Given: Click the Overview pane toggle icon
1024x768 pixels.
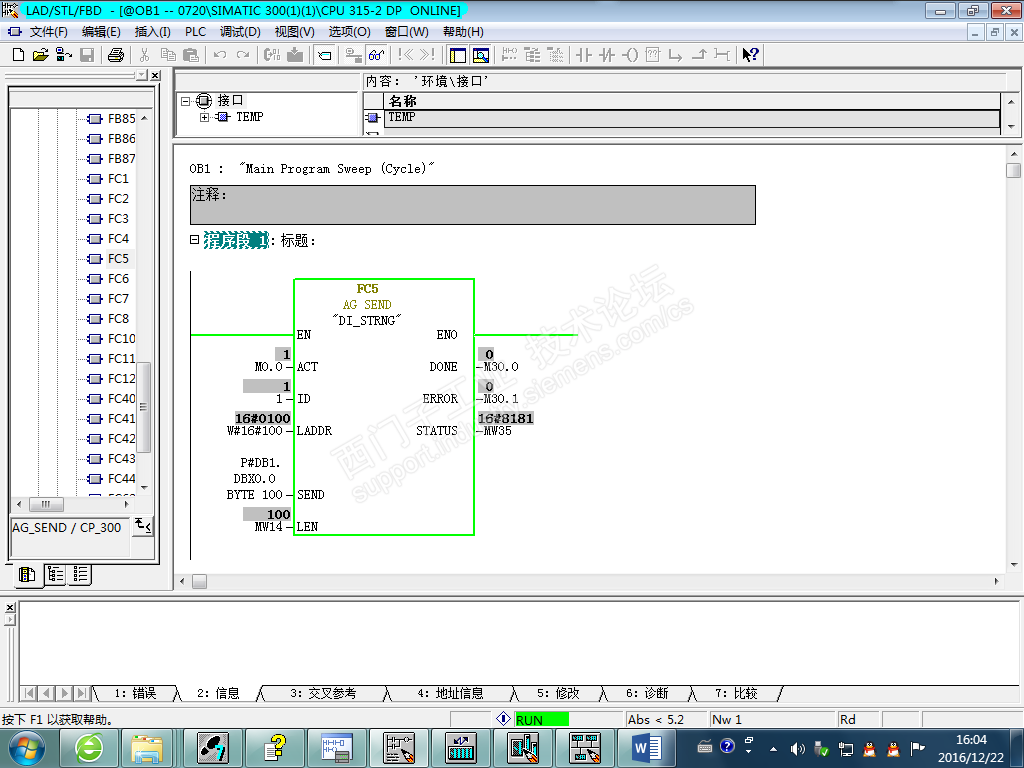Looking at the screenshot, I should click(x=458, y=55).
